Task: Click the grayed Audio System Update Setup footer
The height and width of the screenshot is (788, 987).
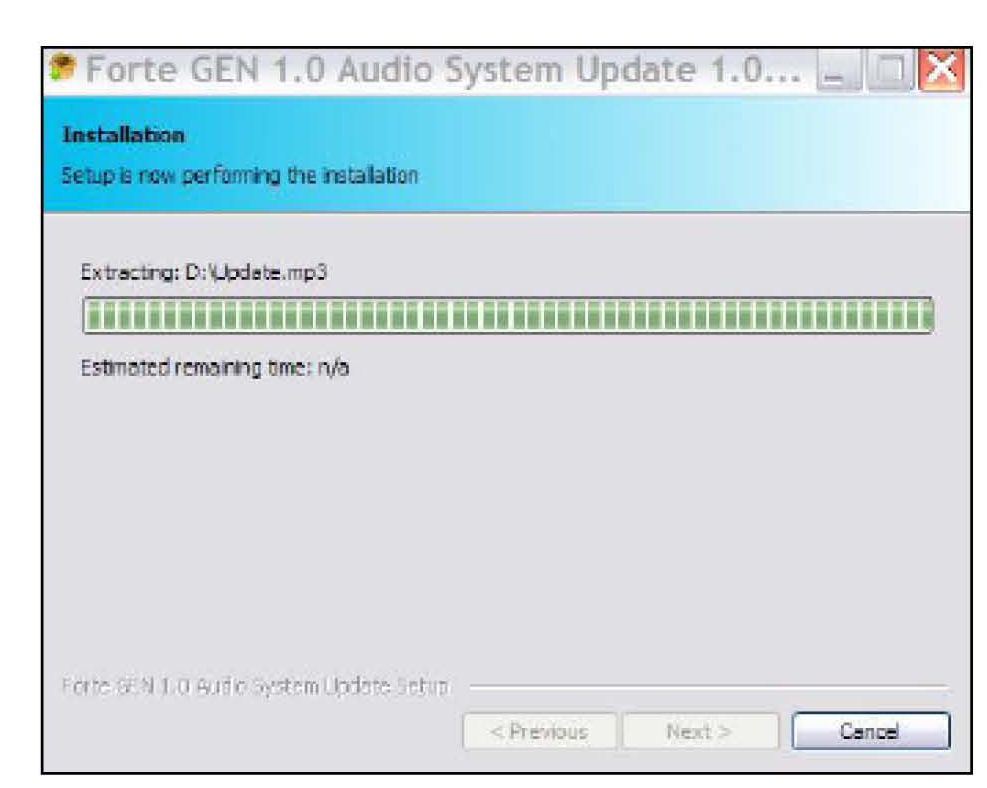Action: (255, 686)
